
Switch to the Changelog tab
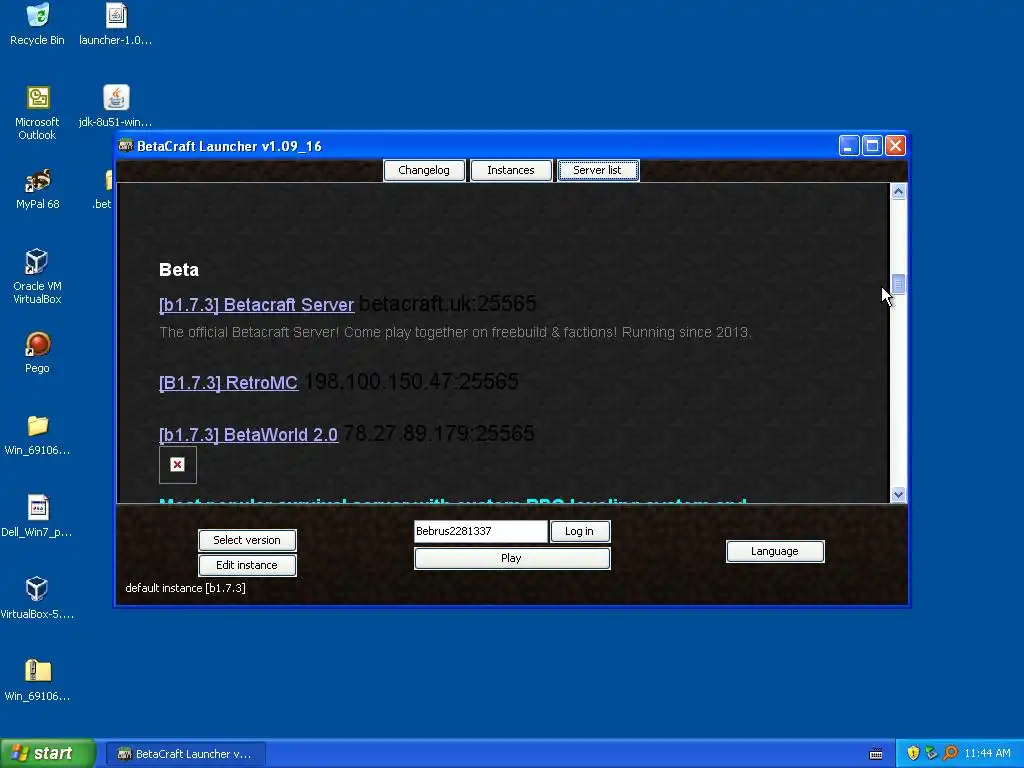[x=424, y=170]
